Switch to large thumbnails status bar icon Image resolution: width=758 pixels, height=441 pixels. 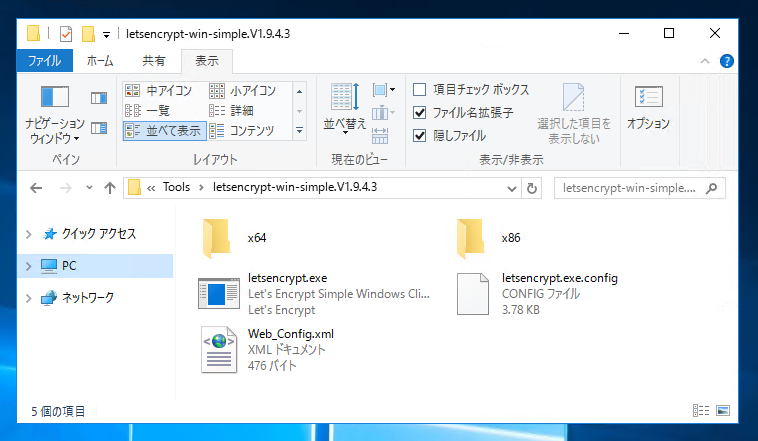(x=723, y=411)
